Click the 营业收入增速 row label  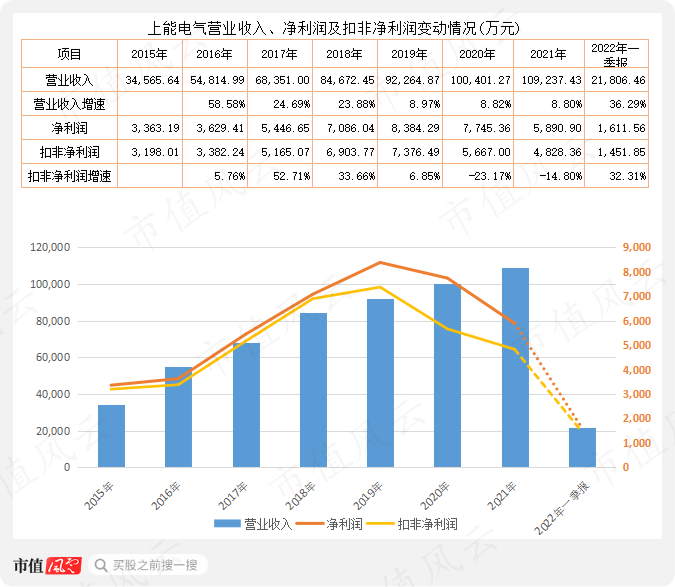point(69,104)
